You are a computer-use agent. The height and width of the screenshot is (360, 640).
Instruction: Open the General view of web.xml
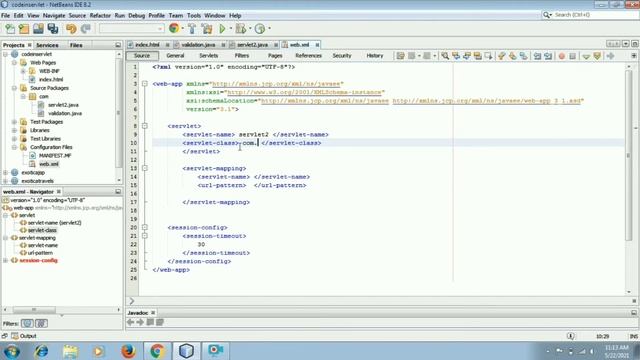point(175,56)
